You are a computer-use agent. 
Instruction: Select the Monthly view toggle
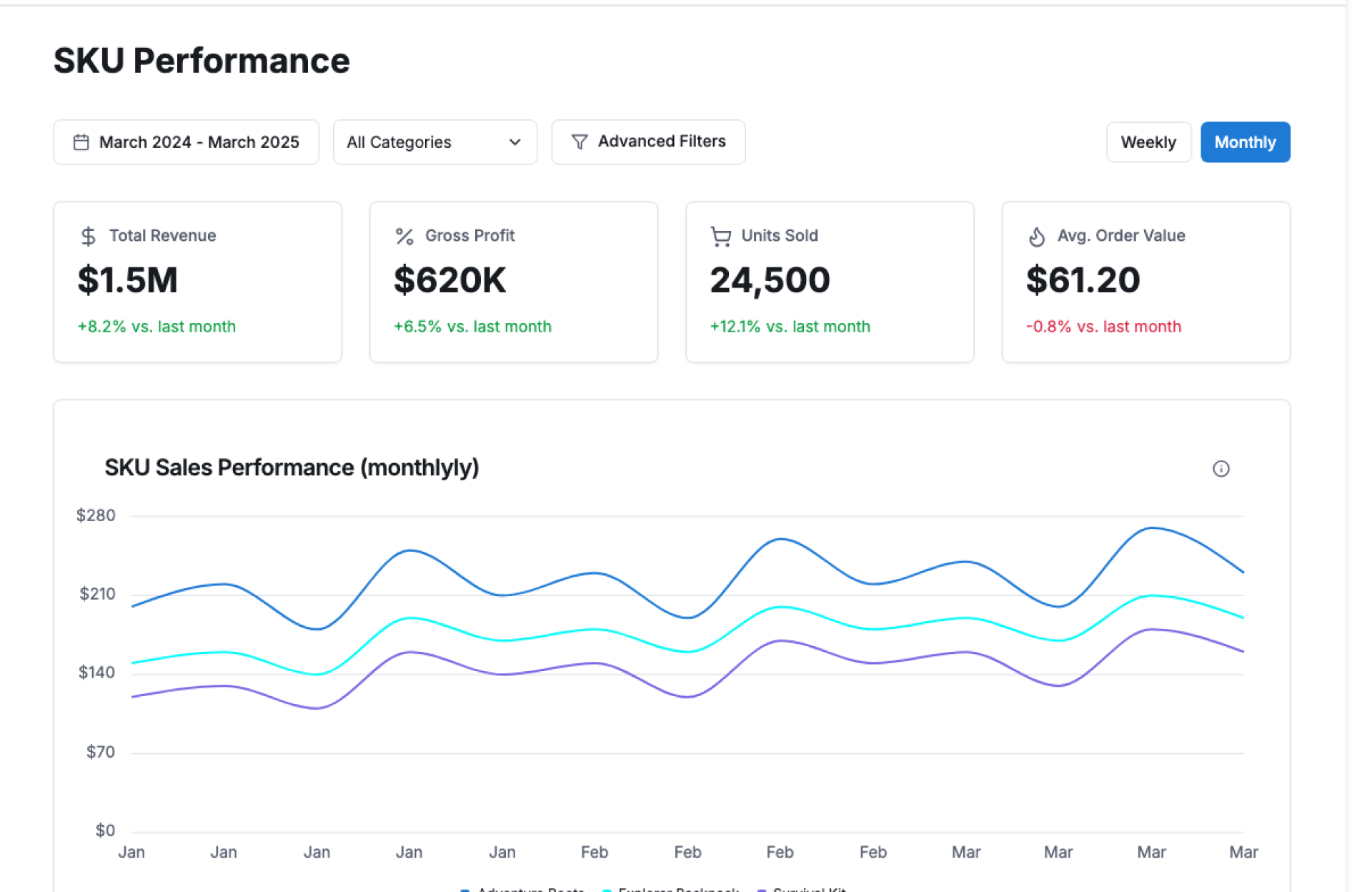tap(1244, 142)
